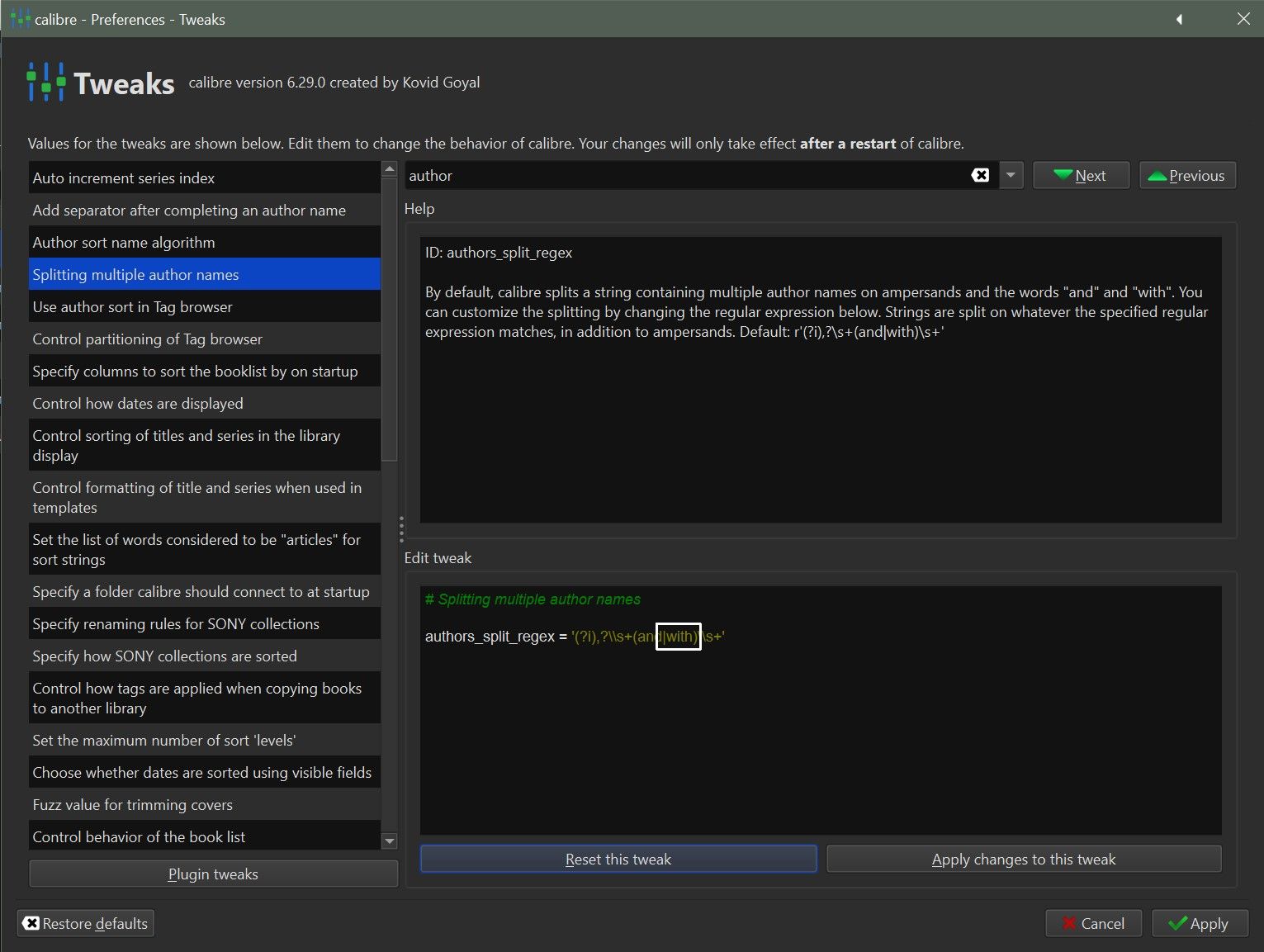The height and width of the screenshot is (952, 1264).
Task: Click the tweaks list scroll up arrow
Action: pos(390,168)
